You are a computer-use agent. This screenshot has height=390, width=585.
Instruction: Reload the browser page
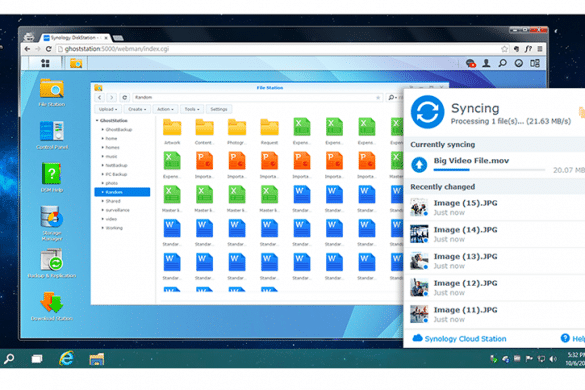[x=49, y=49]
